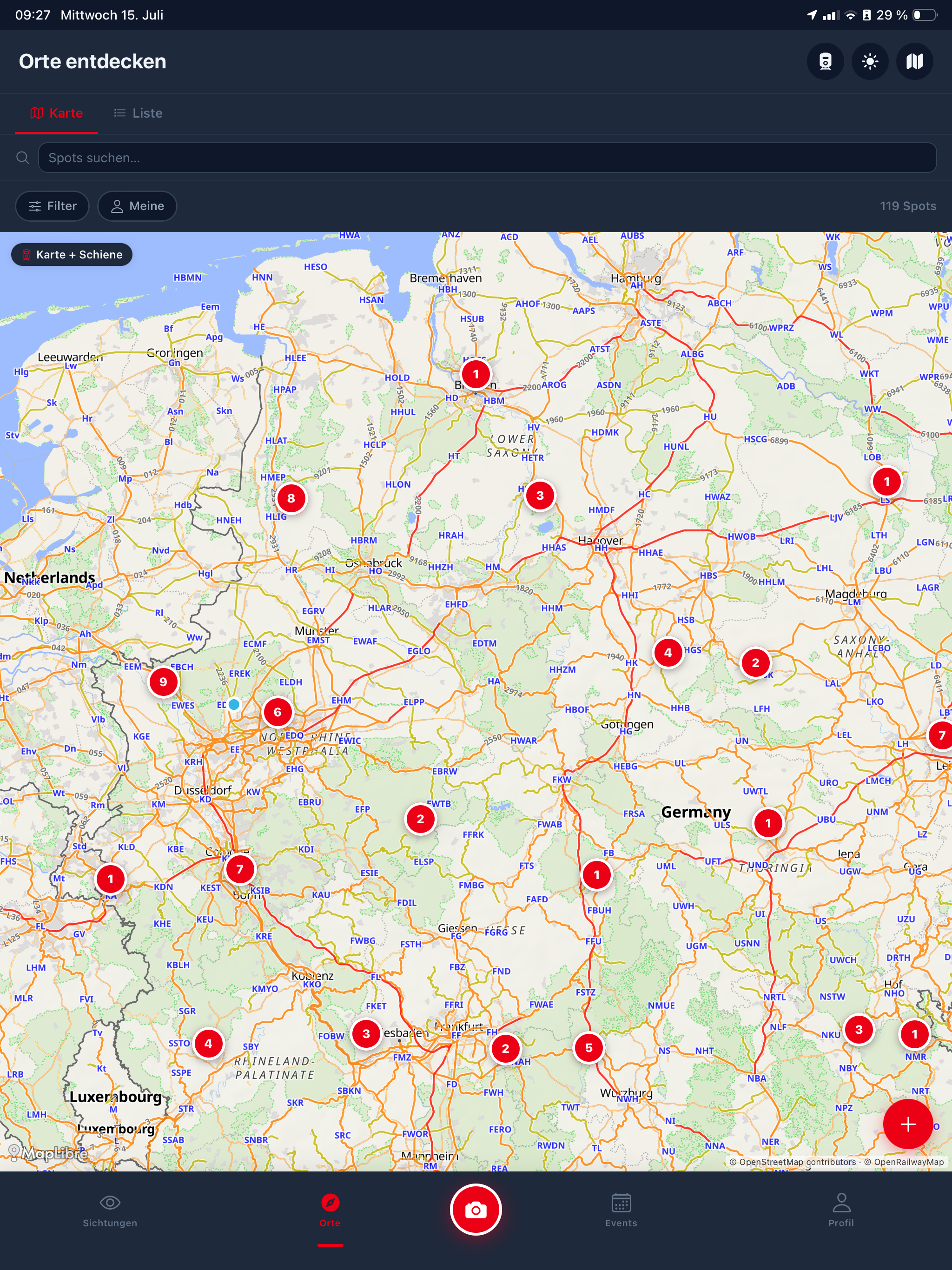Expand cluster of 9 spots near Duisburg
The height and width of the screenshot is (1270, 952).
(x=163, y=681)
